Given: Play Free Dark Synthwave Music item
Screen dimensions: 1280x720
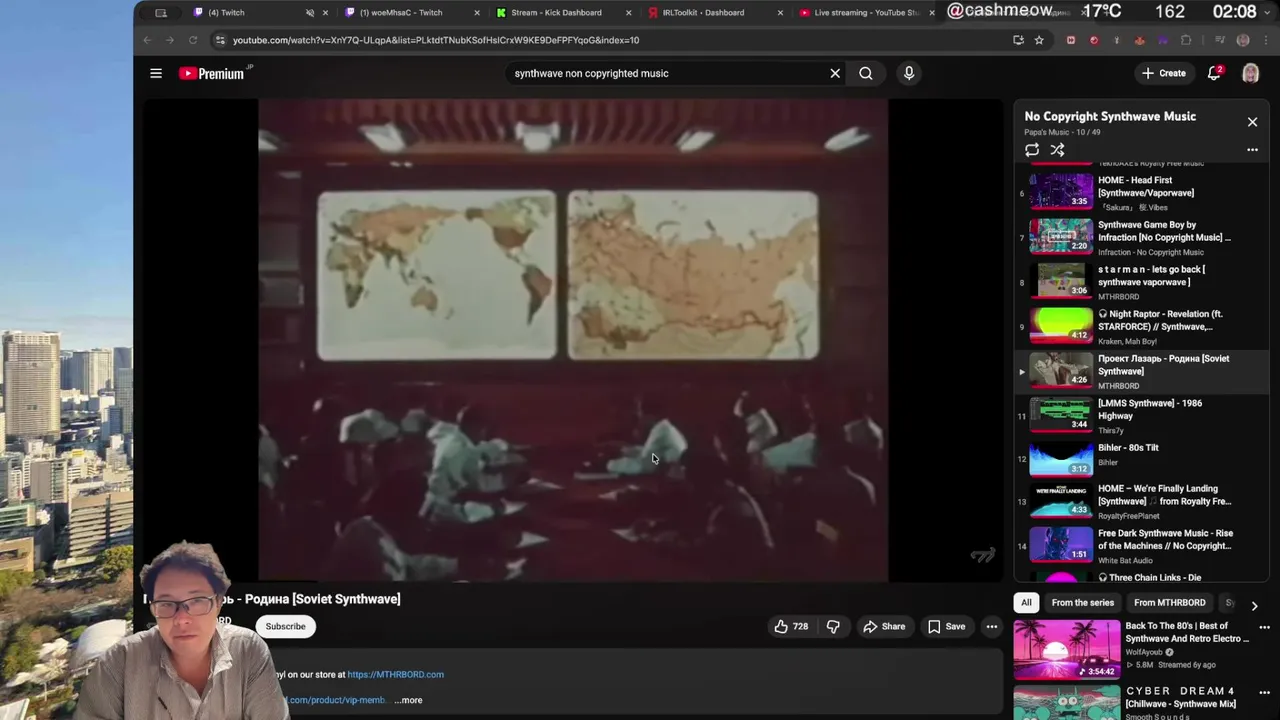Looking at the screenshot, I should (1140, 548).
